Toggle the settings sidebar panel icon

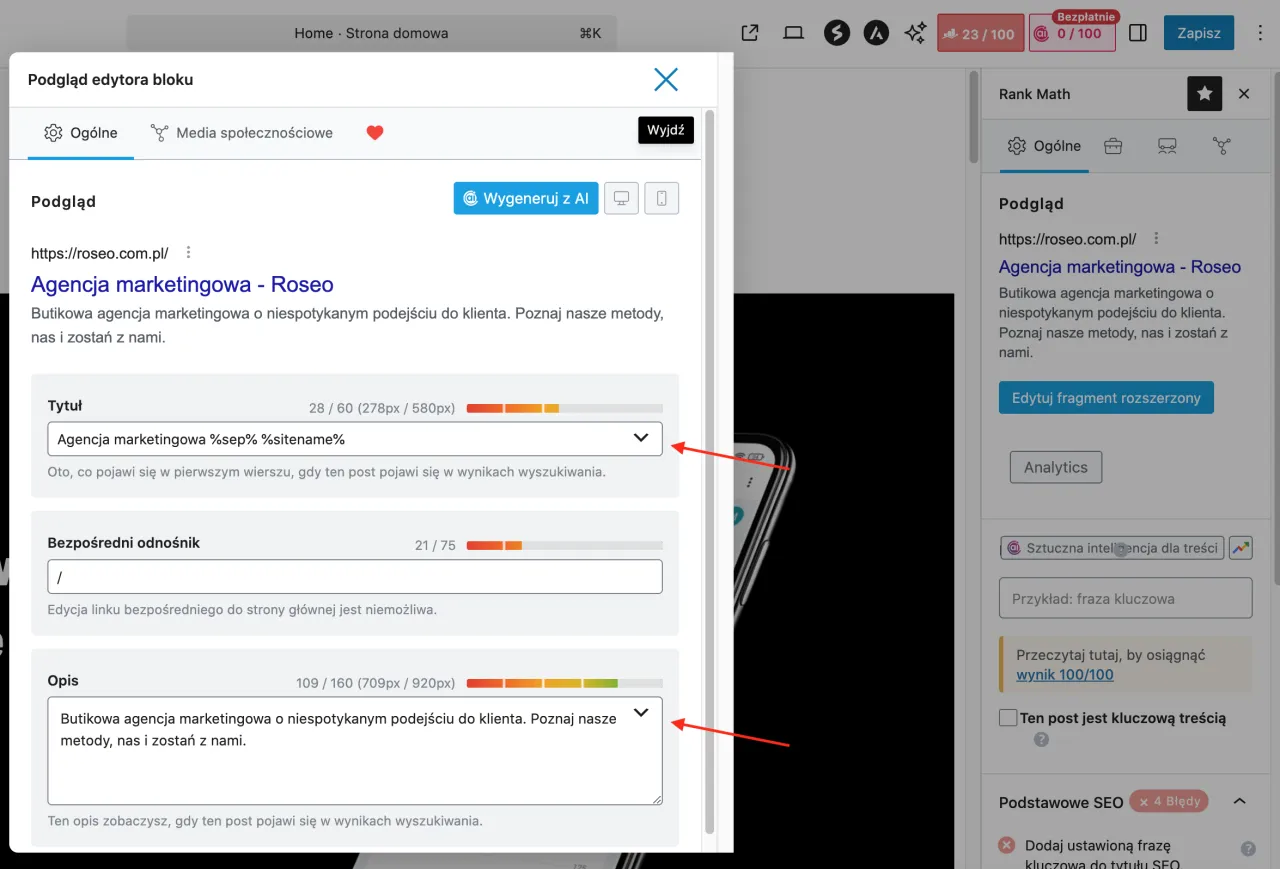1138,32
